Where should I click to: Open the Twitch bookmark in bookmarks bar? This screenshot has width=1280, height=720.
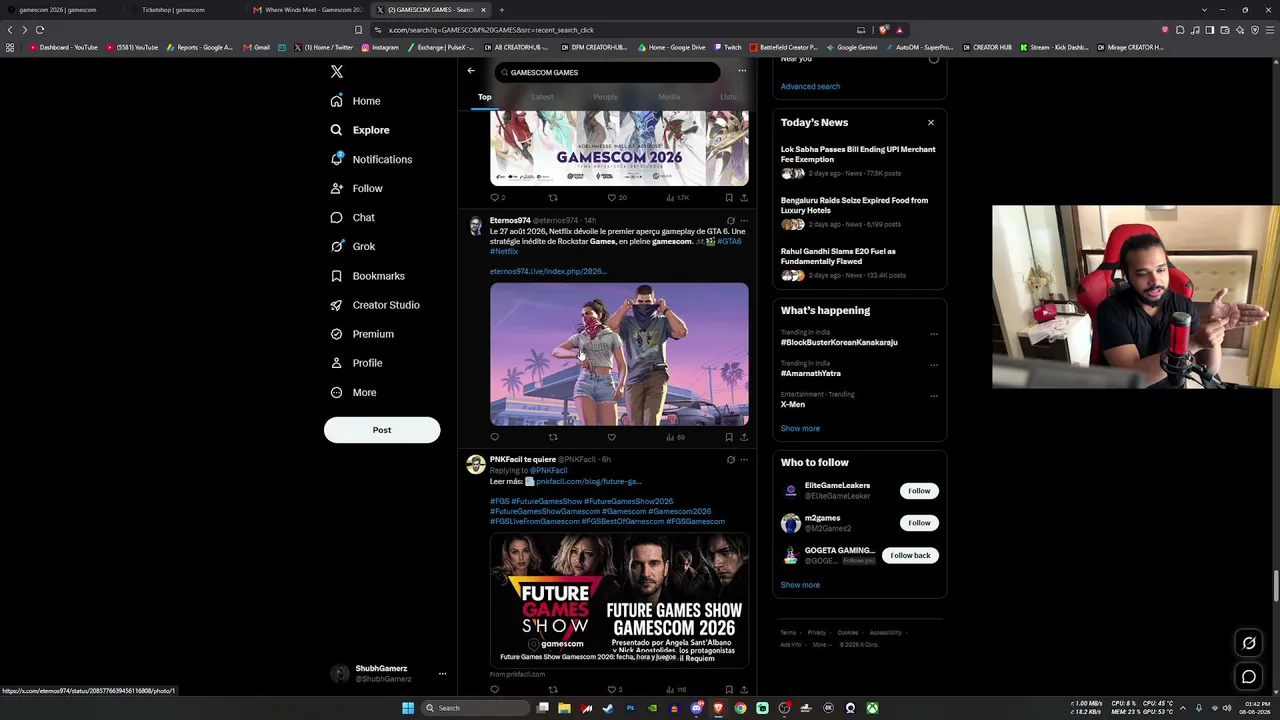[x=727, y=47]
